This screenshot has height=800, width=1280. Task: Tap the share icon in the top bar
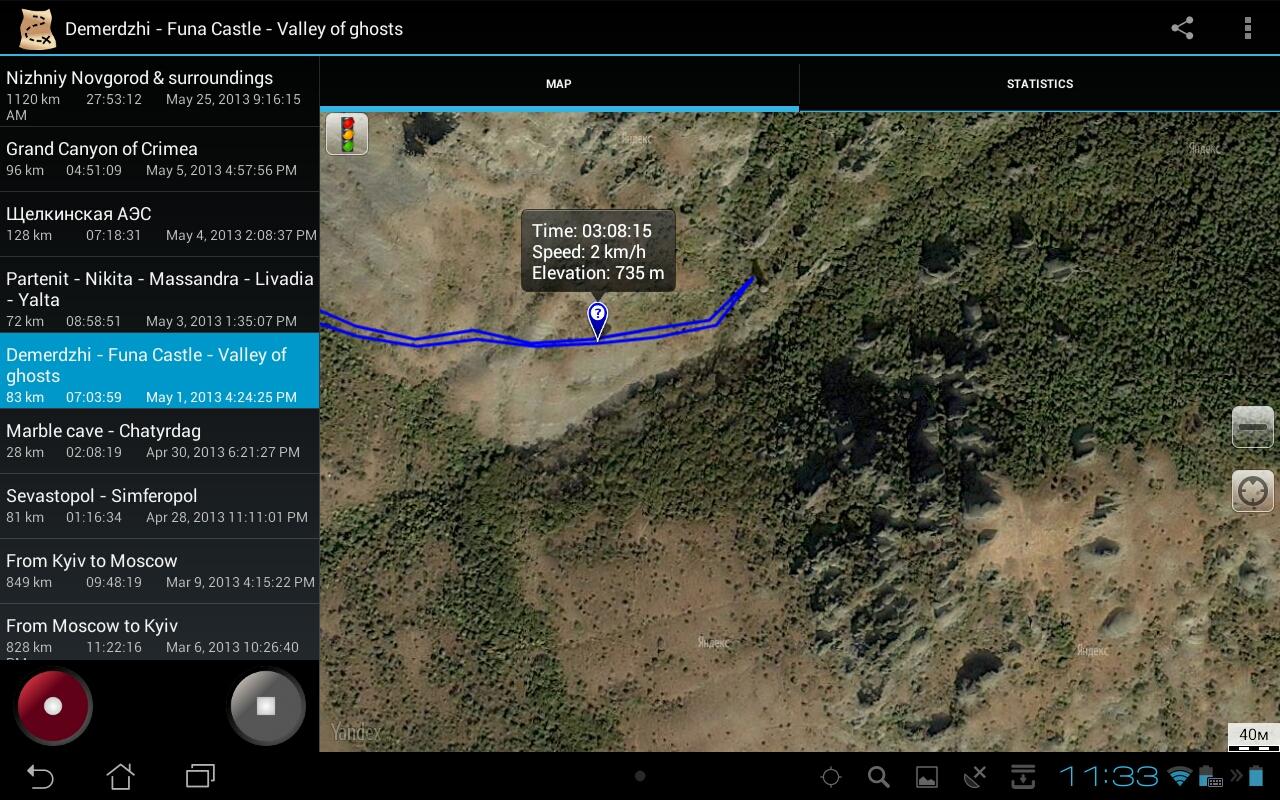point(1182,28)
